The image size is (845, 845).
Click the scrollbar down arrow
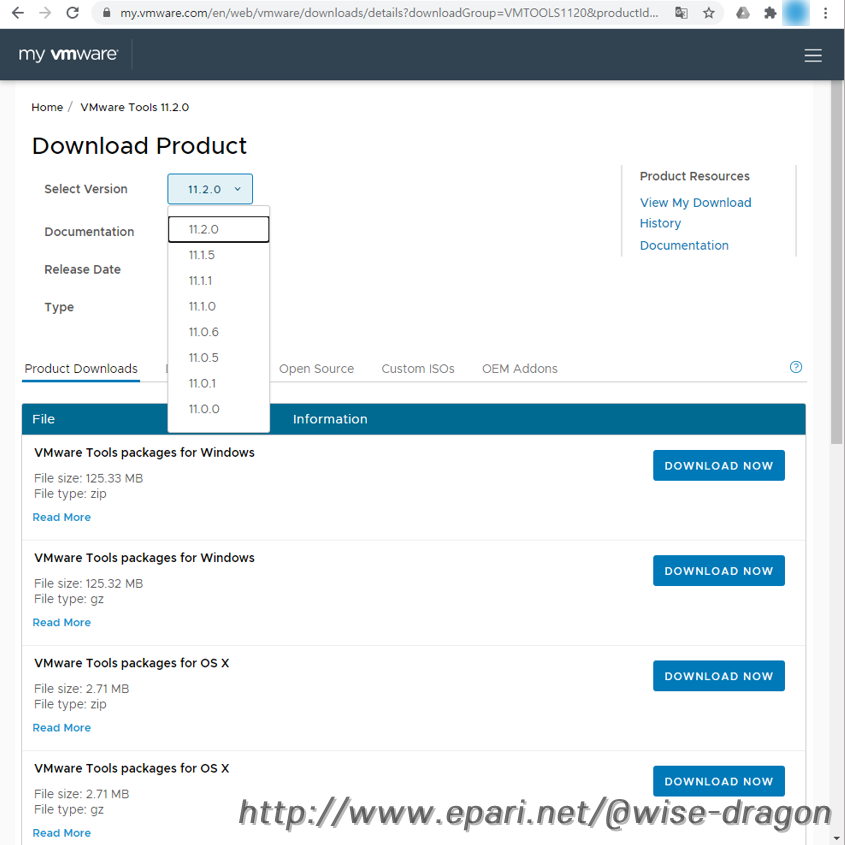tap(836, 839)
